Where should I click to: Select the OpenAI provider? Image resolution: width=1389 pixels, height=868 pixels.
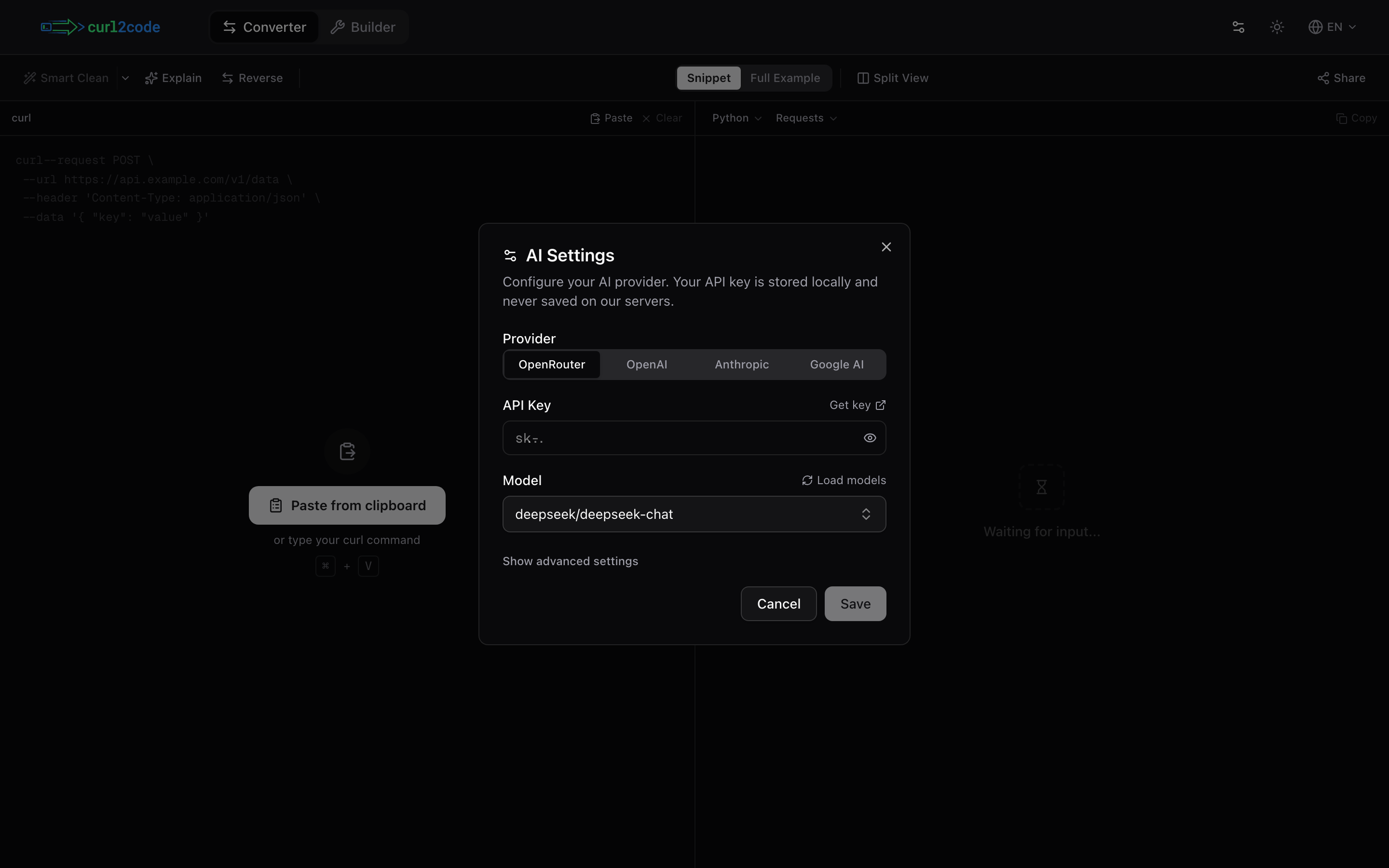pos(647,365)
